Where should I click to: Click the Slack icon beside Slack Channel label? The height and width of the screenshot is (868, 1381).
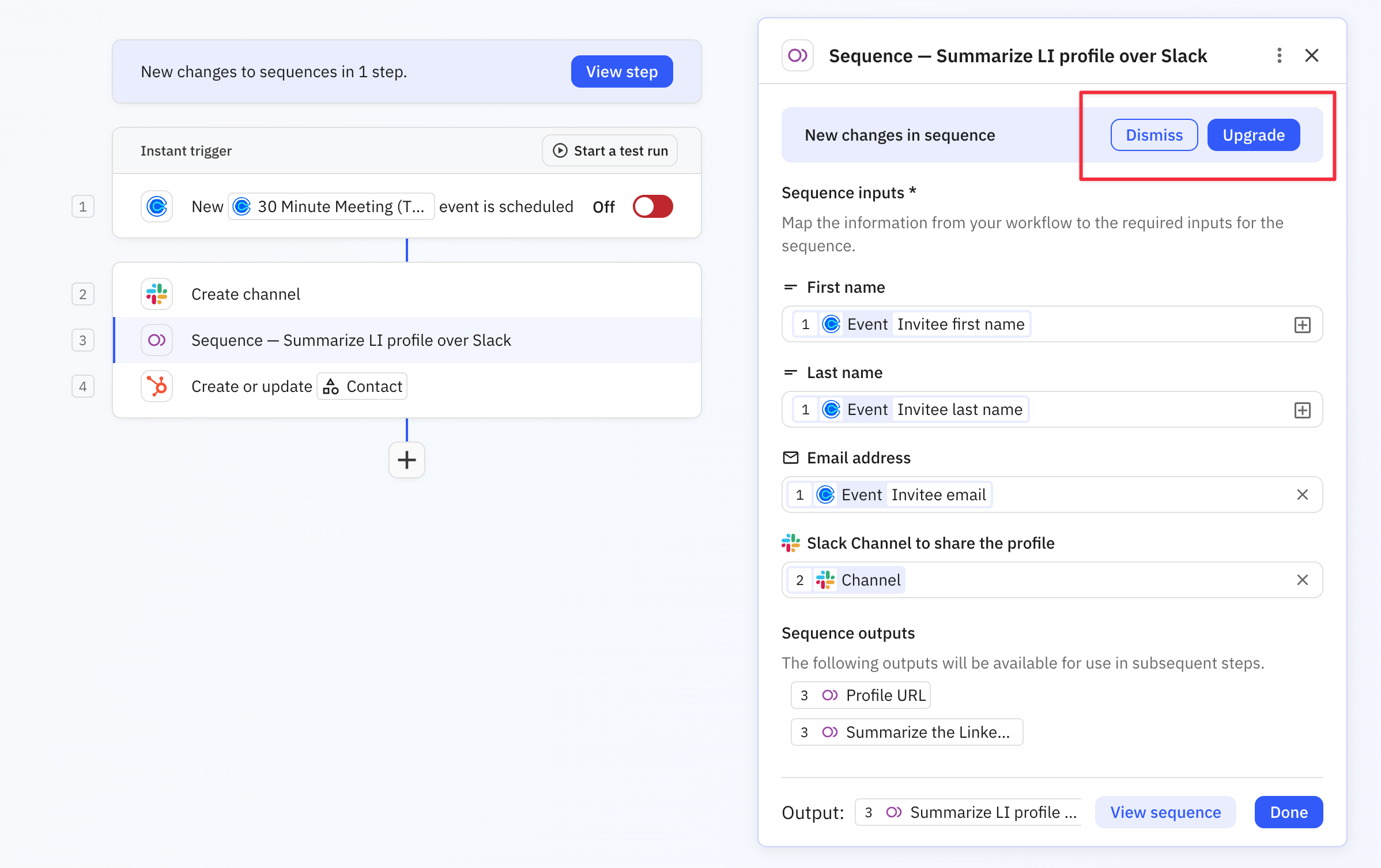[790, 542]
